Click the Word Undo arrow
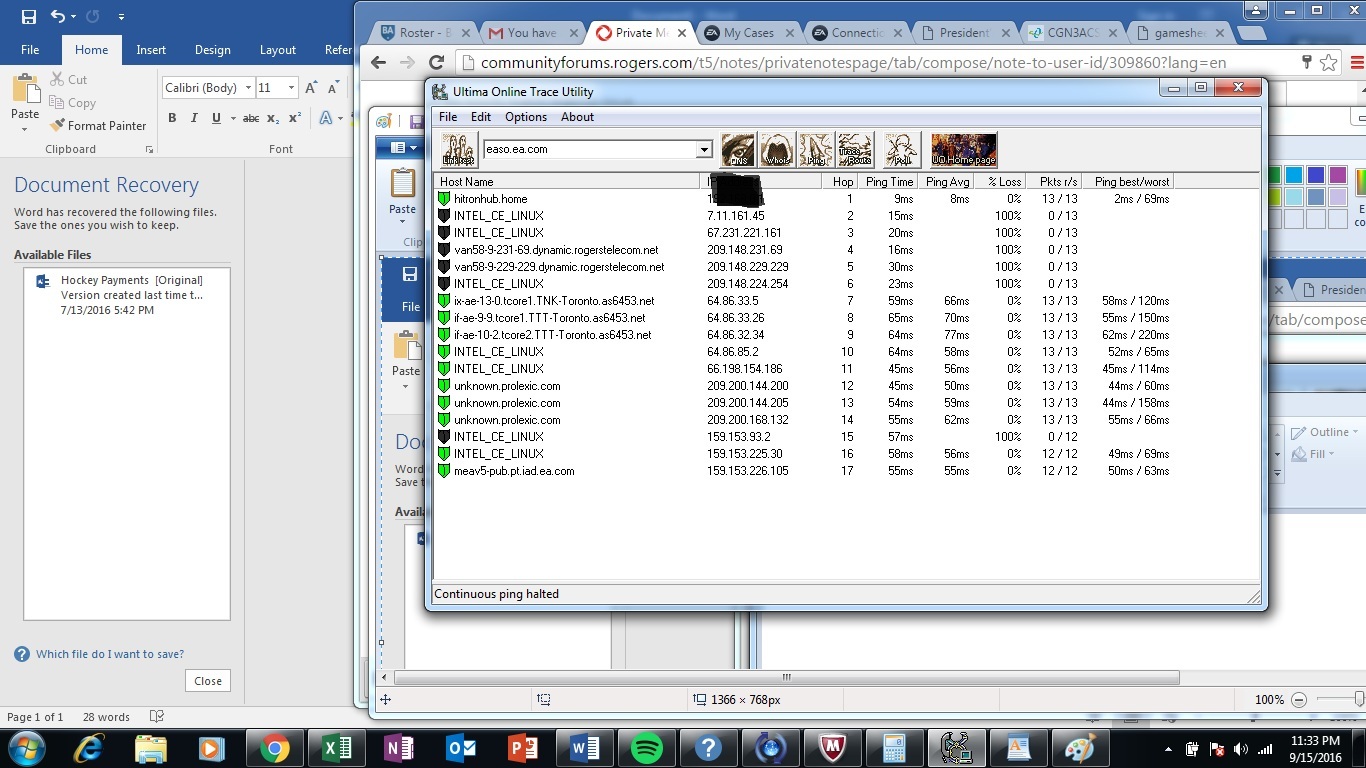This screenshot has width=1366, height=768. pos(58,17)
